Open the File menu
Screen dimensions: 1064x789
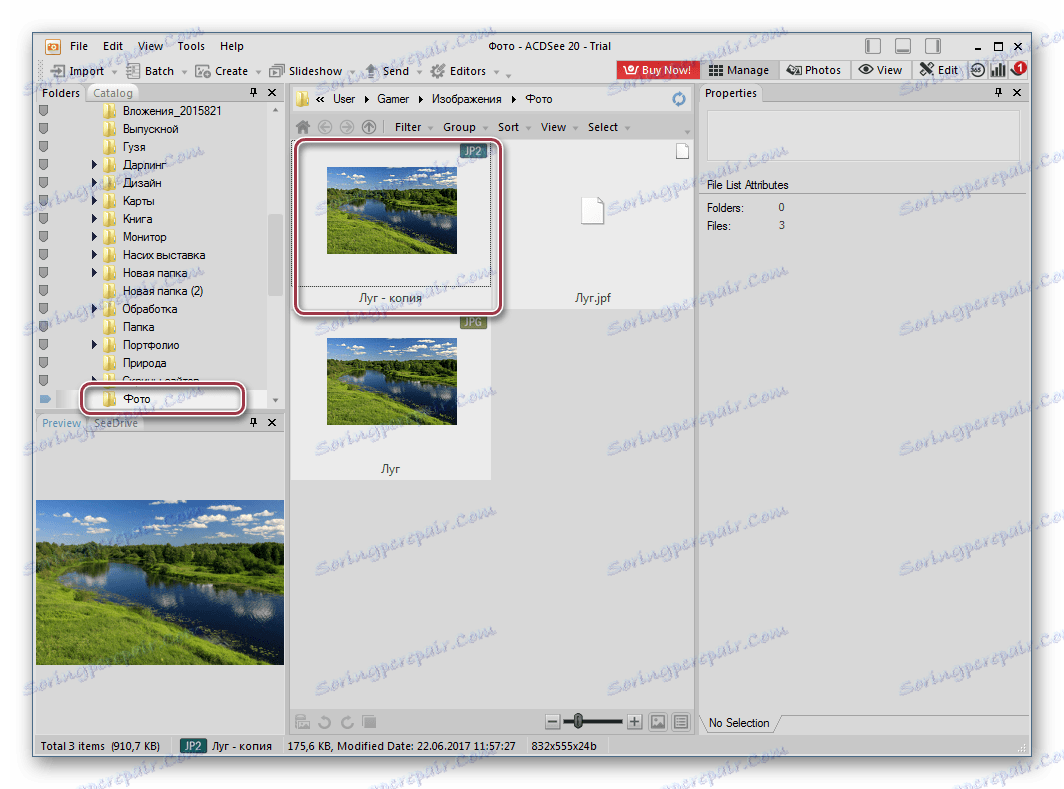point(79,46)
